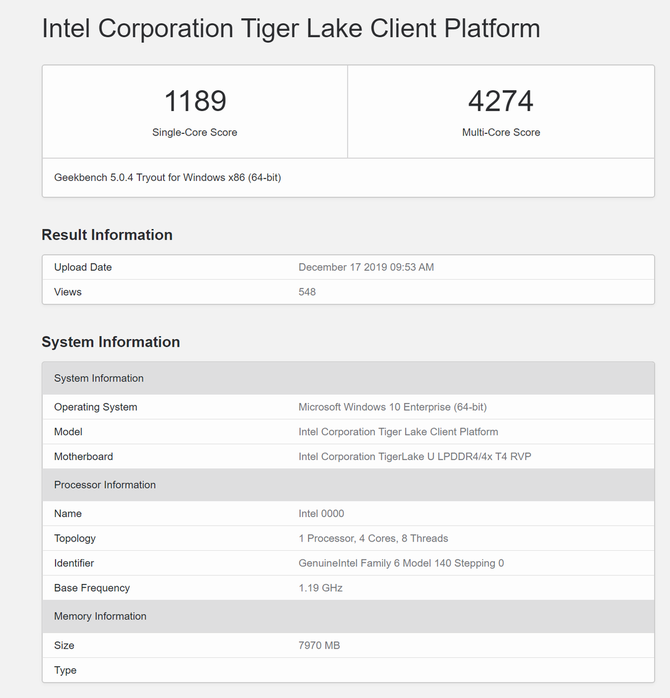The width and height of the screenshot is (670, 698).
Task: Click the Operating System label
Action: (95, 407)
